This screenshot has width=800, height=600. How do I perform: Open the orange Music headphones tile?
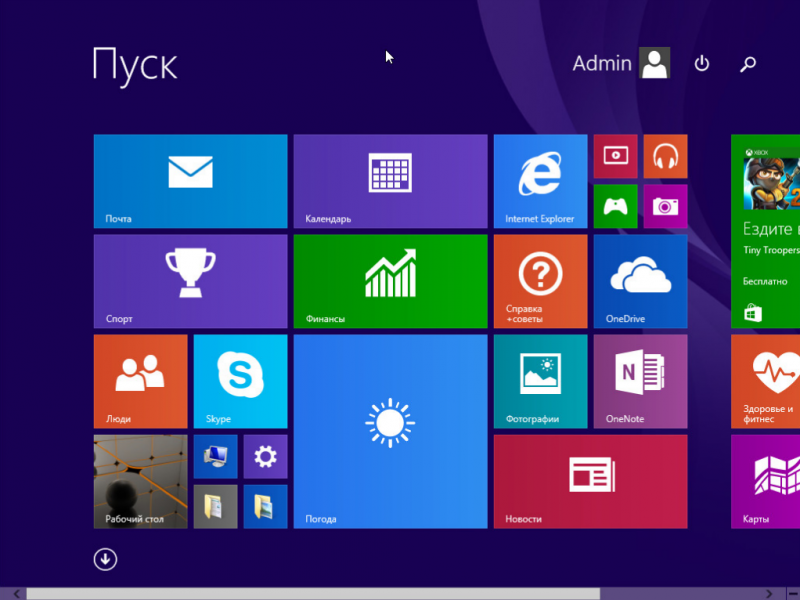pos(665,156)
